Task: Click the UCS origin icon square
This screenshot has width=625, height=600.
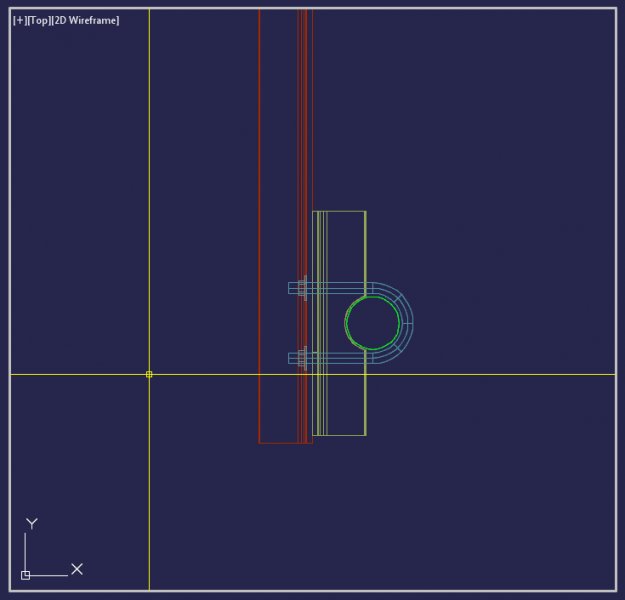Action: point(26,575)
